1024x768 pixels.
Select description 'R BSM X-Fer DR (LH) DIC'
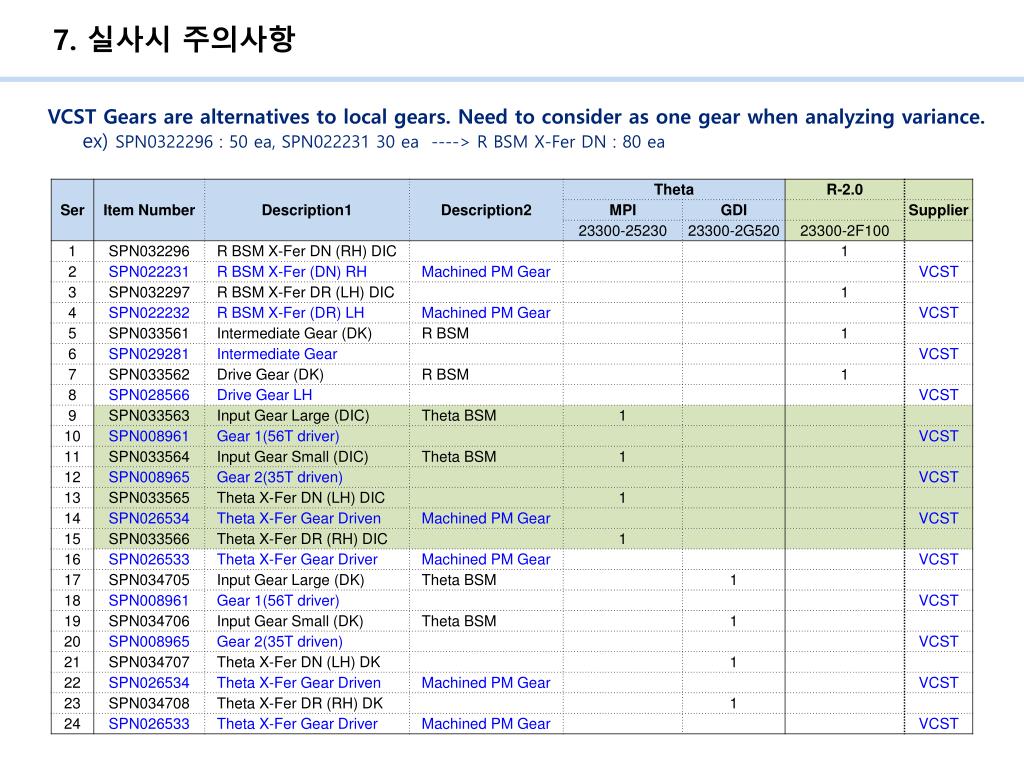click(x=306, y=293)
